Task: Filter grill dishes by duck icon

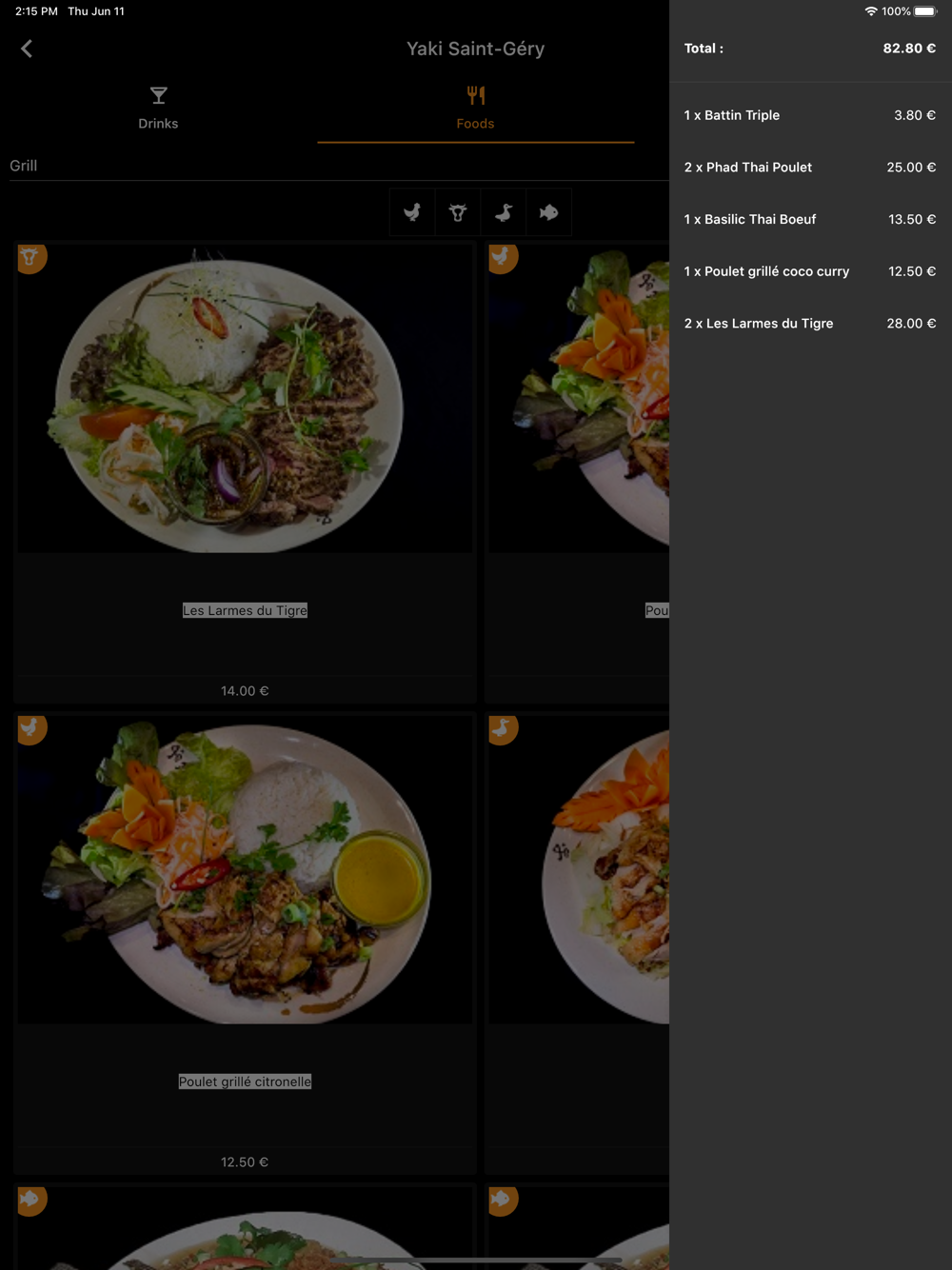Action: click(x=504, y=212)
